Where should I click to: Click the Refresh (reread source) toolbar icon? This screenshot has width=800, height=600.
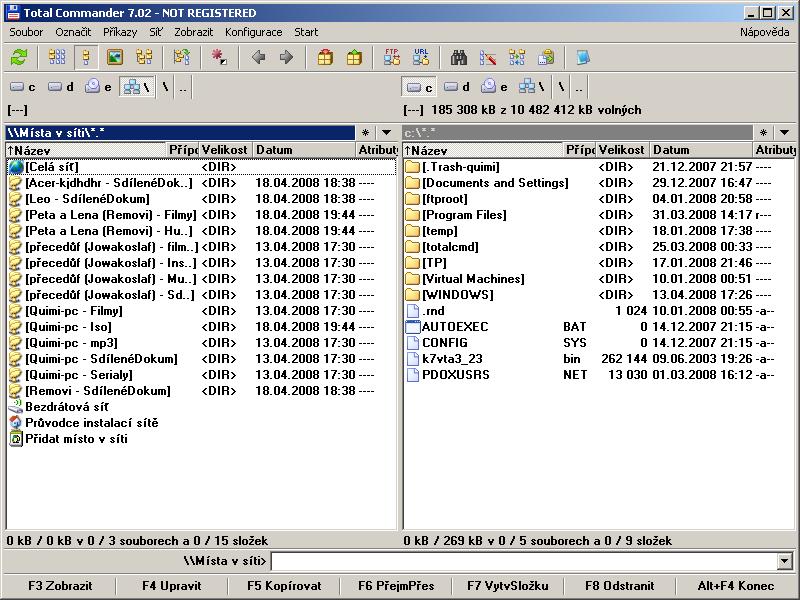(18, 58)
